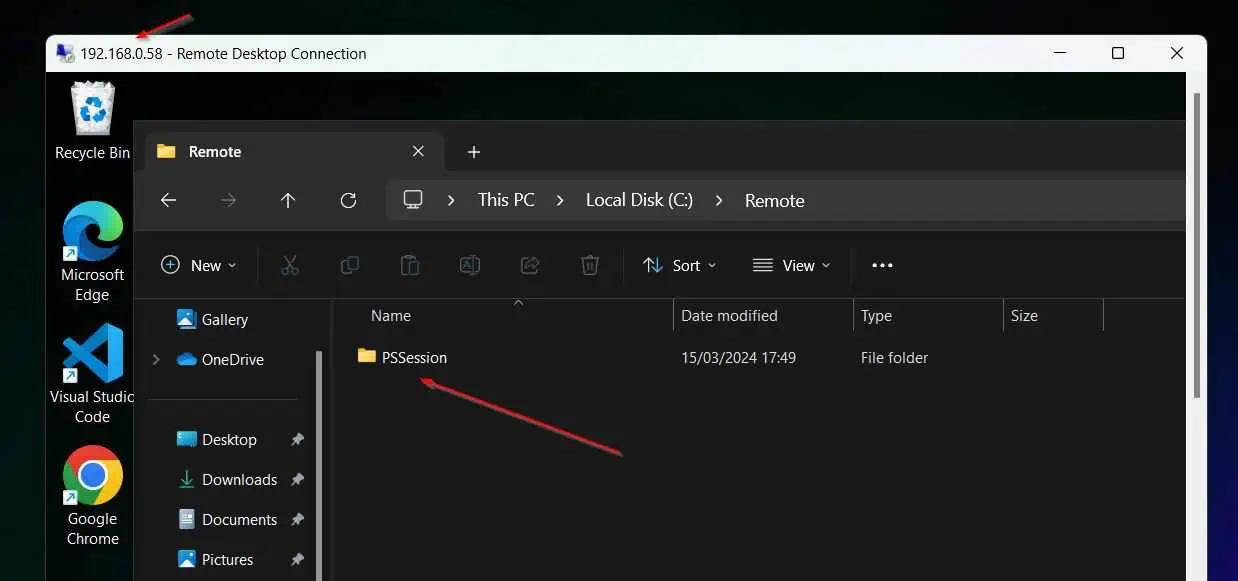Image resolution: width=1238 pixels, height=581 pixels.
Task: Open the See more ellipsis menu
Action: 882,265
